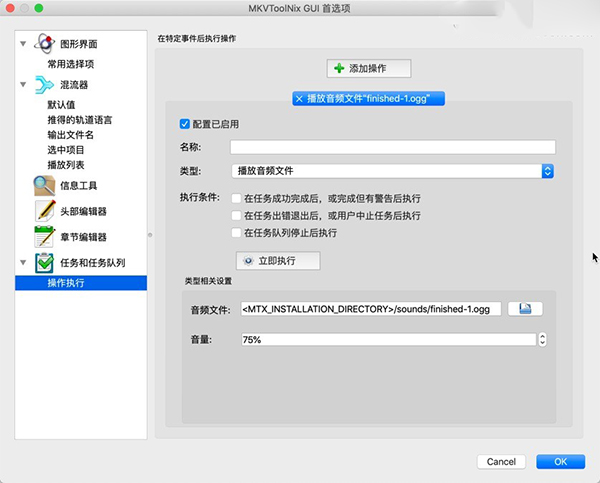Browse for audio file with folder icon
The width and height of the screenshot is (600, 483).
coord(525,309)
